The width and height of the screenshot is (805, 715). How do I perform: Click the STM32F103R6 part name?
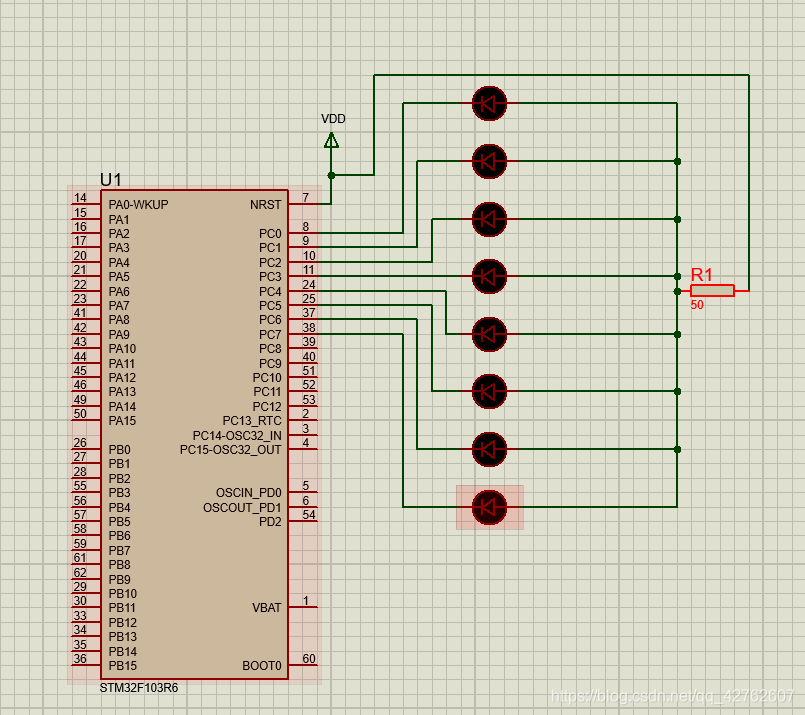pyautogui.click(x=139, y=688)
